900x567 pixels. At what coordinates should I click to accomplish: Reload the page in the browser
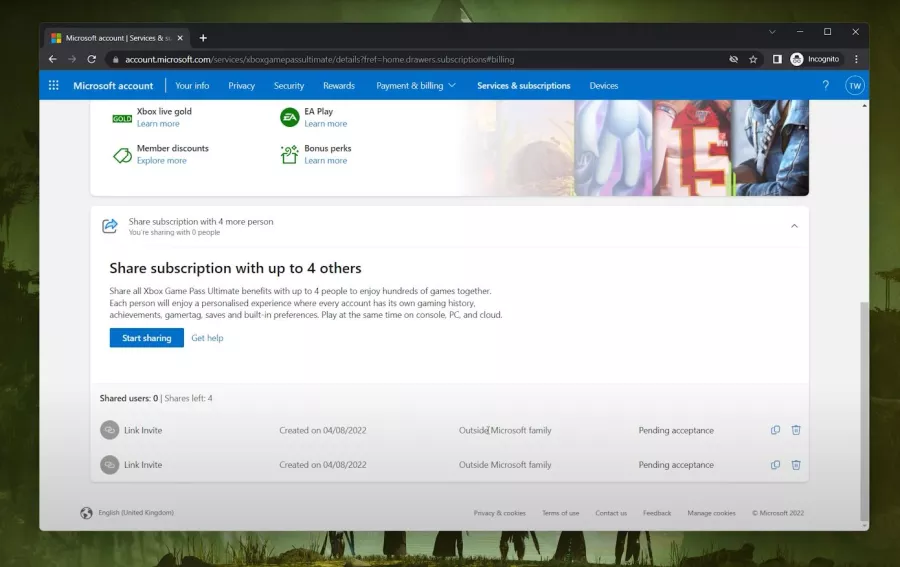tap(91, 59)
